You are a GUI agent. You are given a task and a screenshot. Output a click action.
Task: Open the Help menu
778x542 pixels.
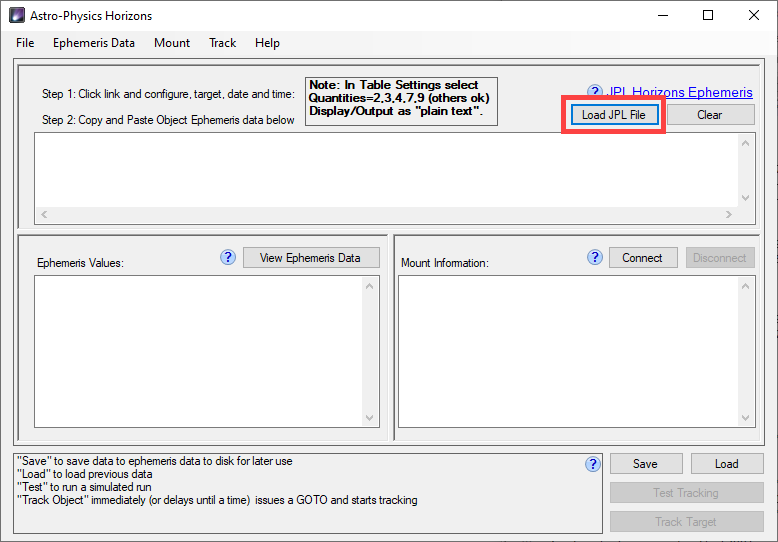coord(267,43)
